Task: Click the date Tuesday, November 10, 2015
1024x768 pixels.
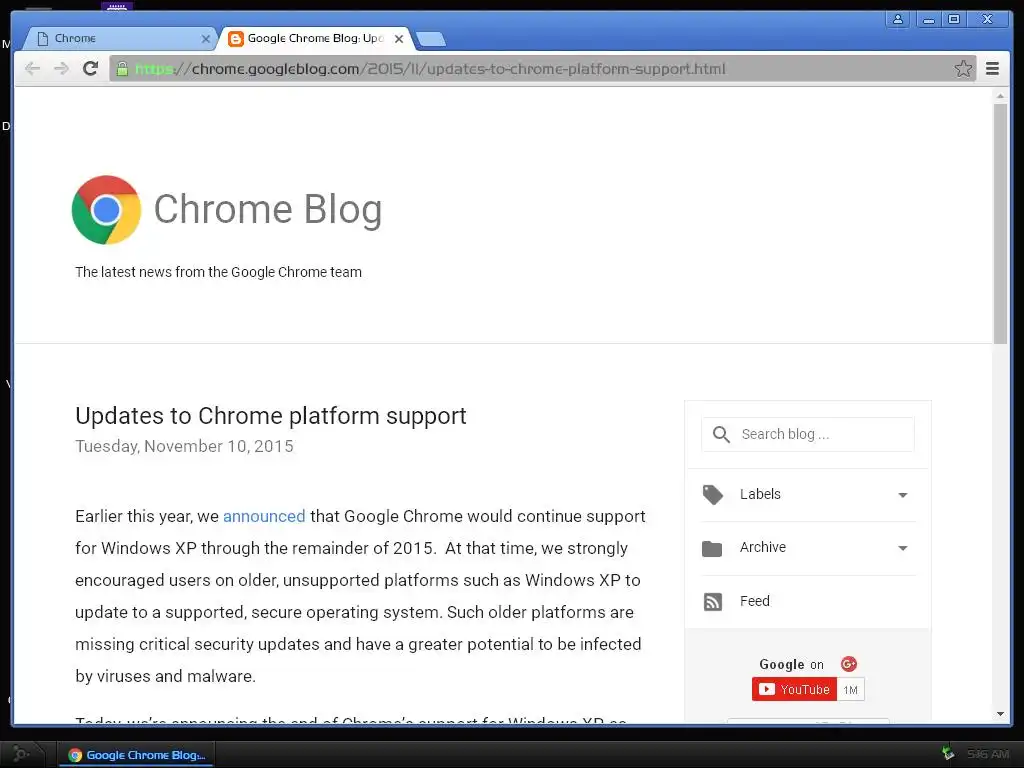Action: [x=184, y=446]
